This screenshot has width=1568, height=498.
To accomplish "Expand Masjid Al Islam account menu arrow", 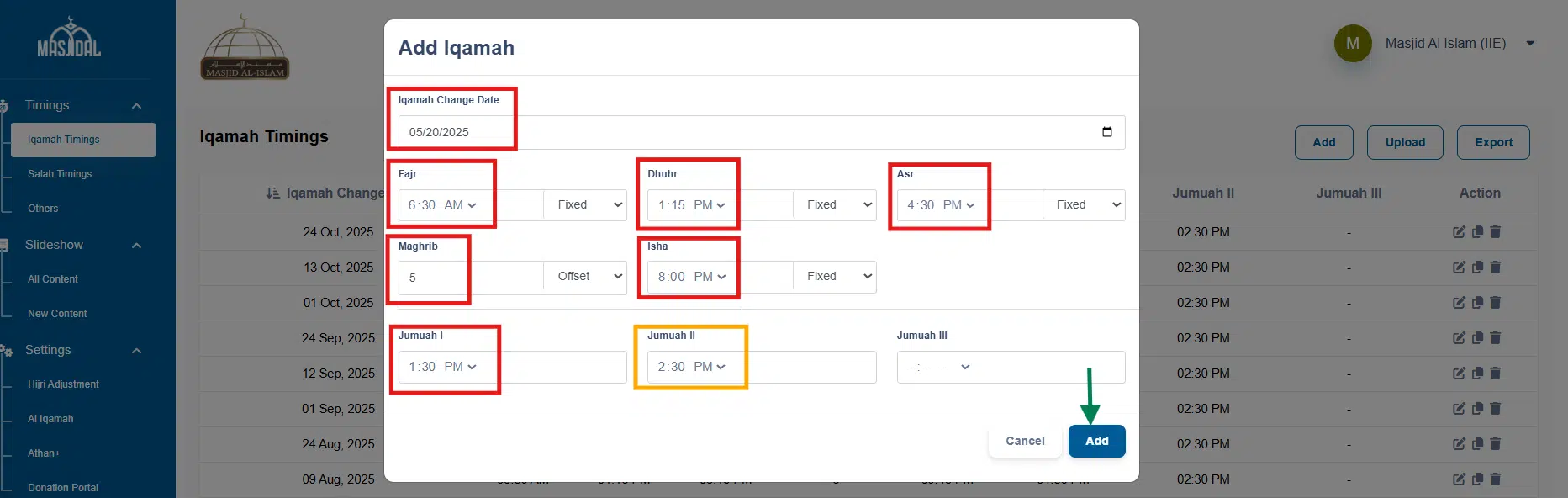I will (1530, 44).
